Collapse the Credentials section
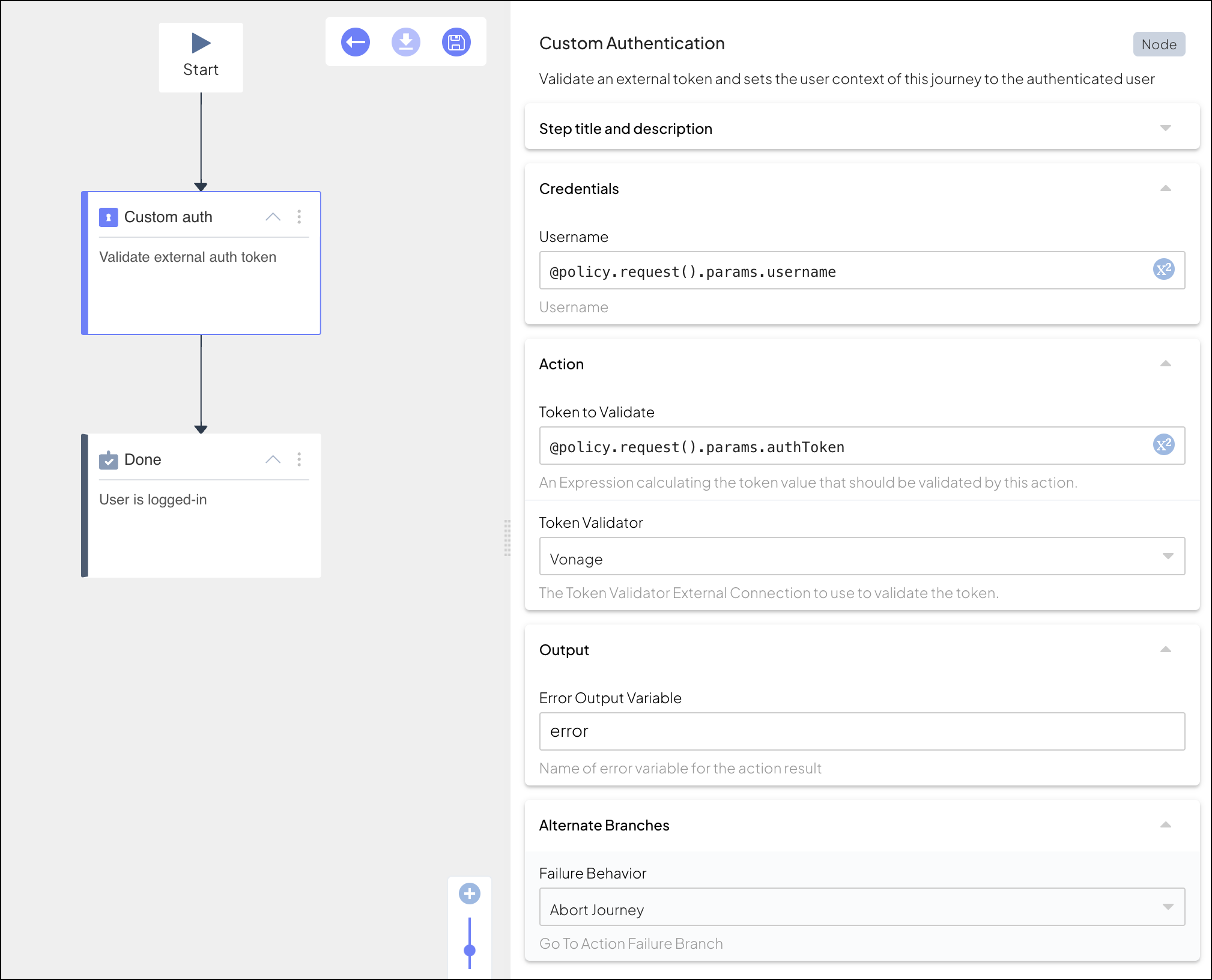The height and width of the screenshot is (980, 1212). (x=1165, y=189)
